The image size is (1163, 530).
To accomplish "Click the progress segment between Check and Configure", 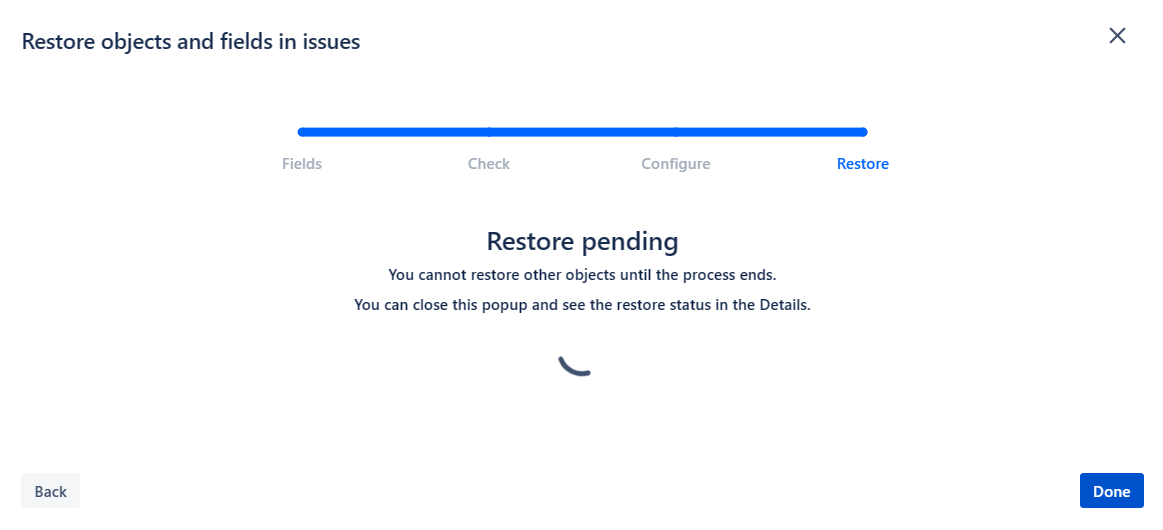I will 582,132.
